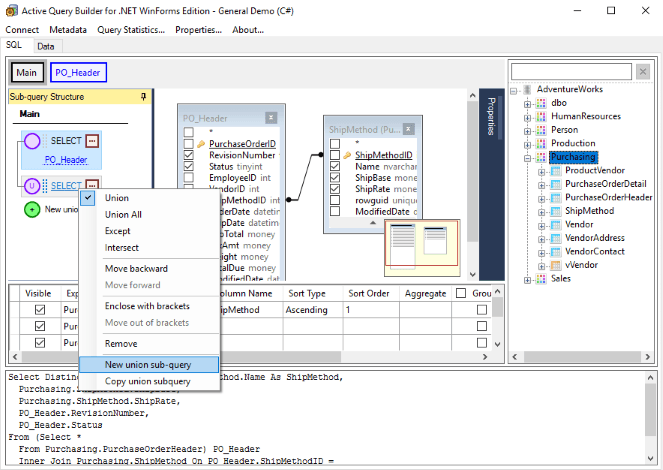Image resolution: width=663 pixels, height=470 pixels.
Task: Click the VendorAddress table icon
Action: point(556,238)
